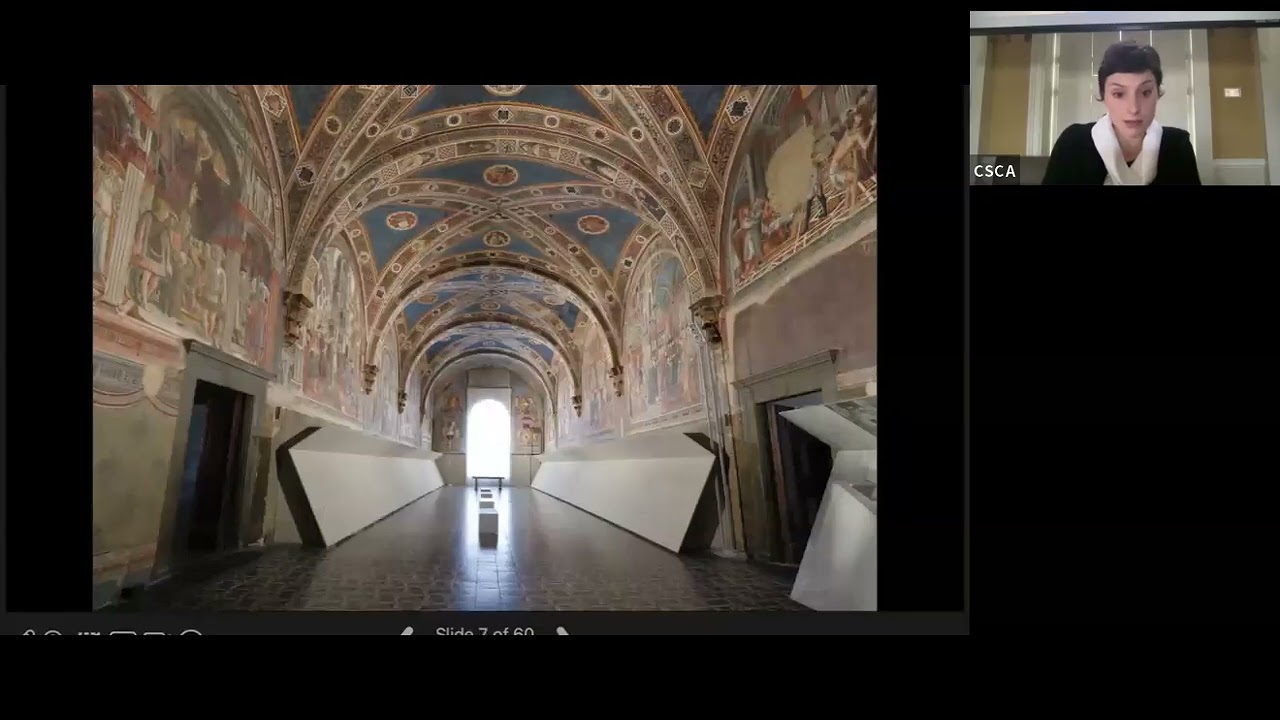Advance to next slide arrow
The image size is (1280, 720).
tap(562, 631)
